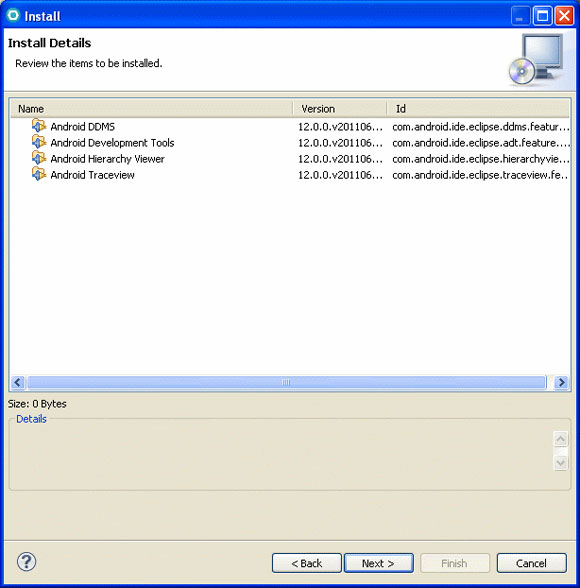Click the Android Hierarchy Viewer feature icon

[x=39, y=158]
